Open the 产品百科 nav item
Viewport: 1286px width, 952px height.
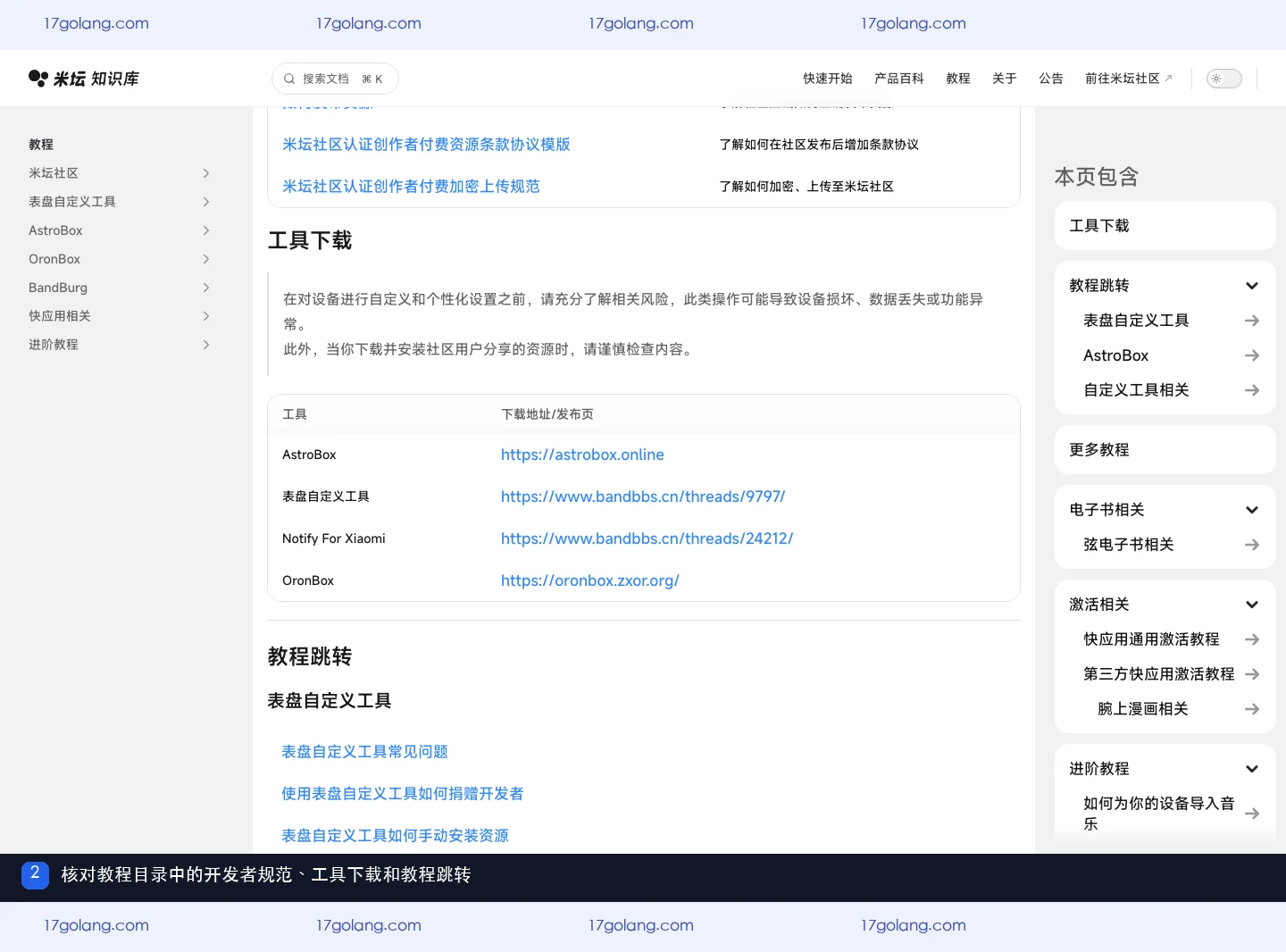tap(899, 79)
